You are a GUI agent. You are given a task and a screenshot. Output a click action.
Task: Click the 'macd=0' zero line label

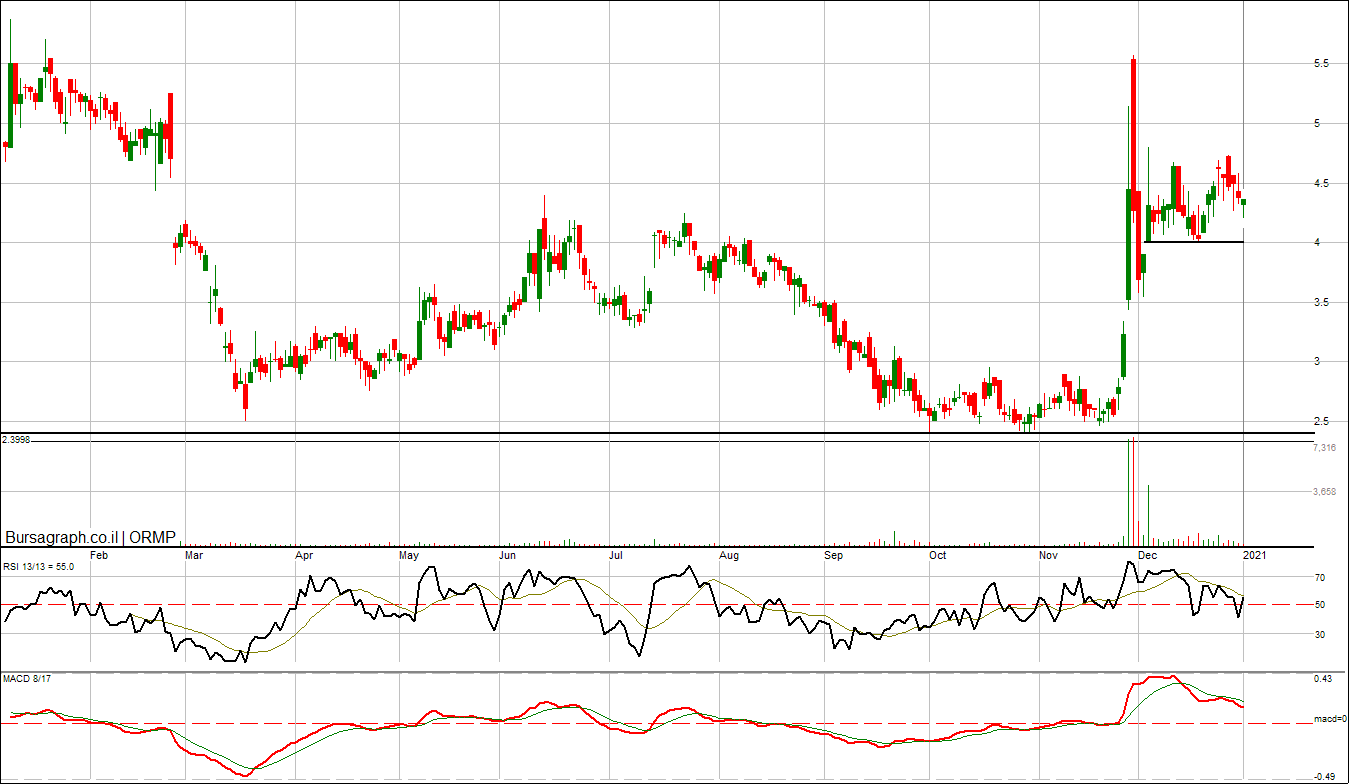[1329, 720]
